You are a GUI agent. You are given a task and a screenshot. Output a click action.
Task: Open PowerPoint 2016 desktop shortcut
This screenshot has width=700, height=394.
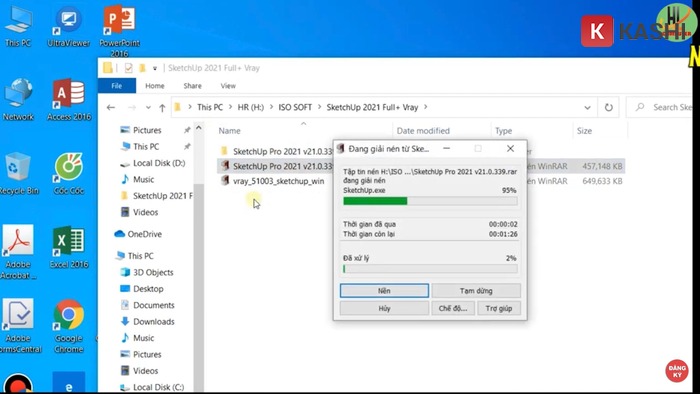pos(119,31)
